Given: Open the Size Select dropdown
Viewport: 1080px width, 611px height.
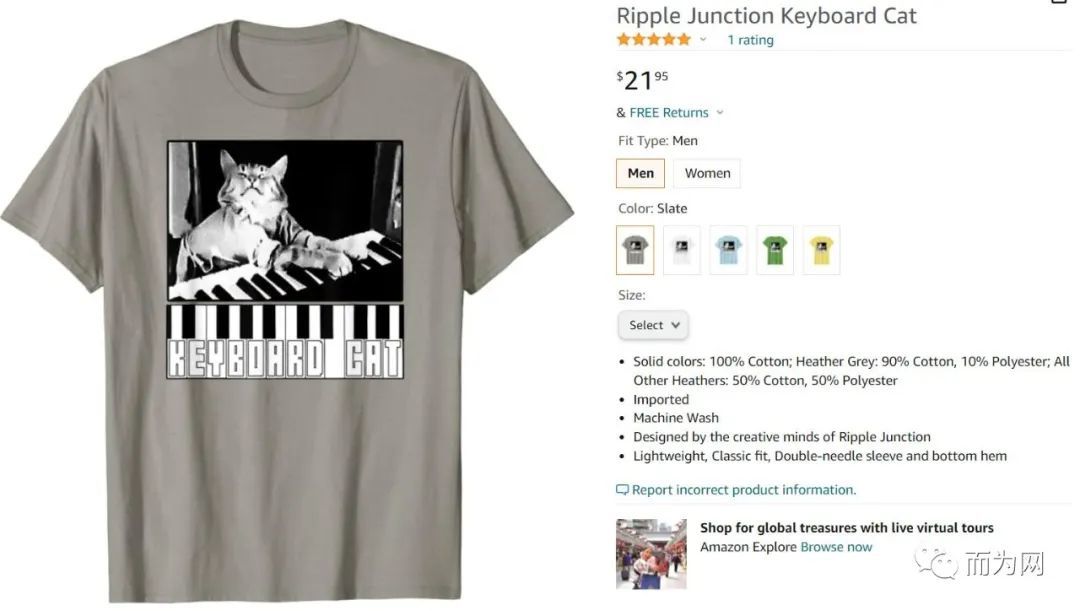Looking at the screenshot, I should 653,325.
